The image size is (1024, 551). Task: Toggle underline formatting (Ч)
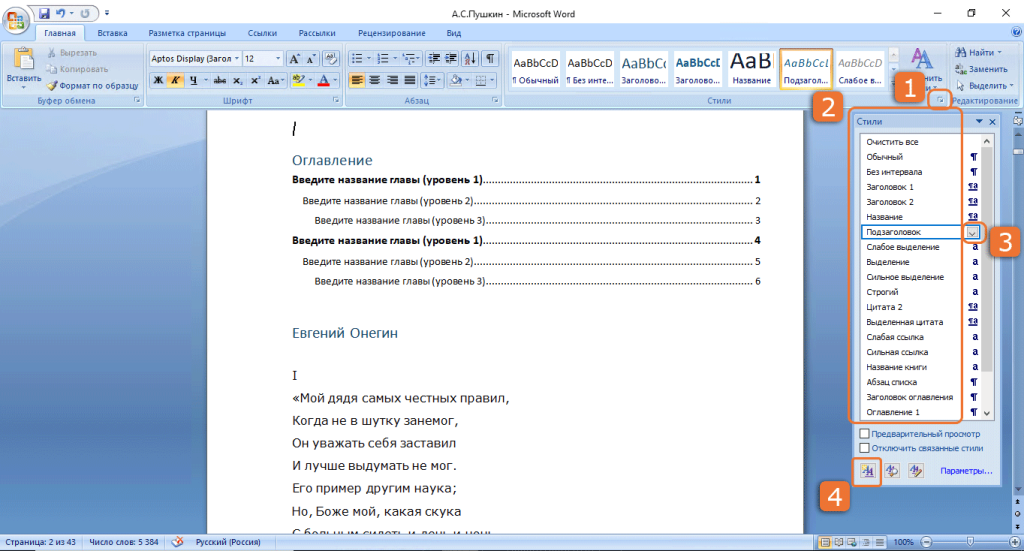pyautogui.click(x=193, y=80)
